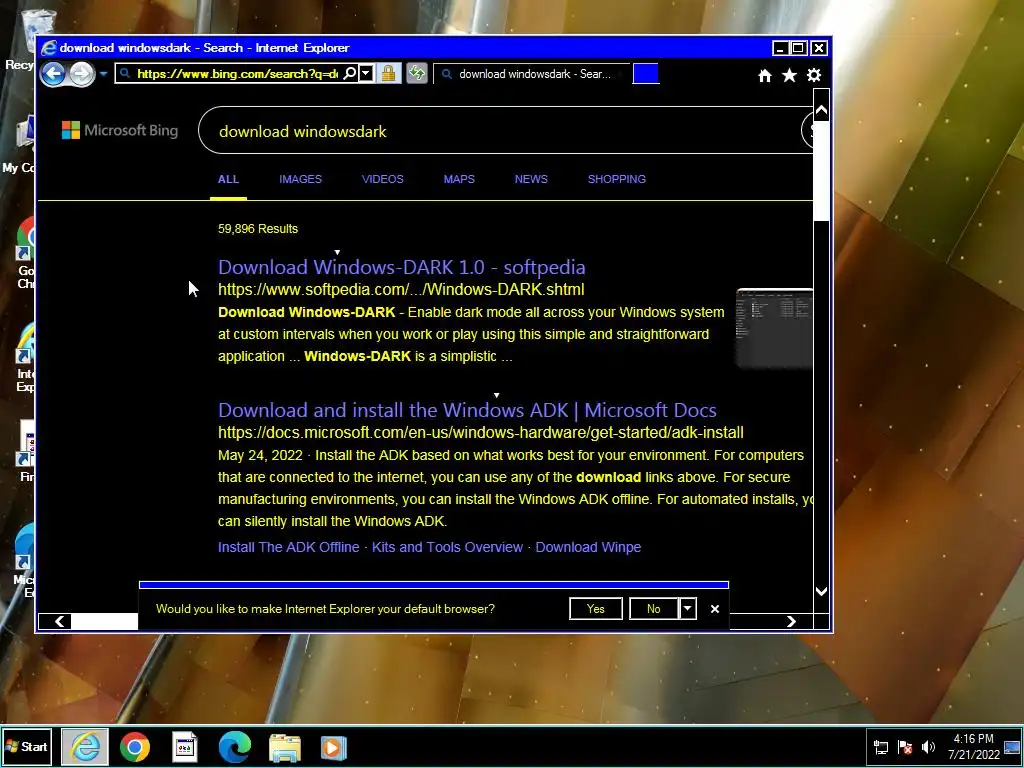Open the Windows-DARK result thumbnail image
Image resolution: width=1024 pixels, height=768 pixels.
click(774, 328)
